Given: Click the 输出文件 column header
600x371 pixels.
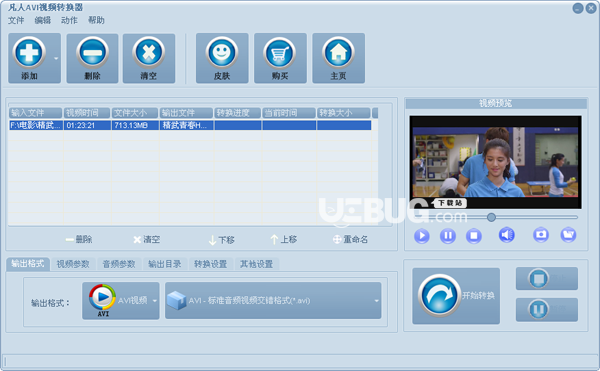Looking at the screenshot, I should (x=186, y=113).
